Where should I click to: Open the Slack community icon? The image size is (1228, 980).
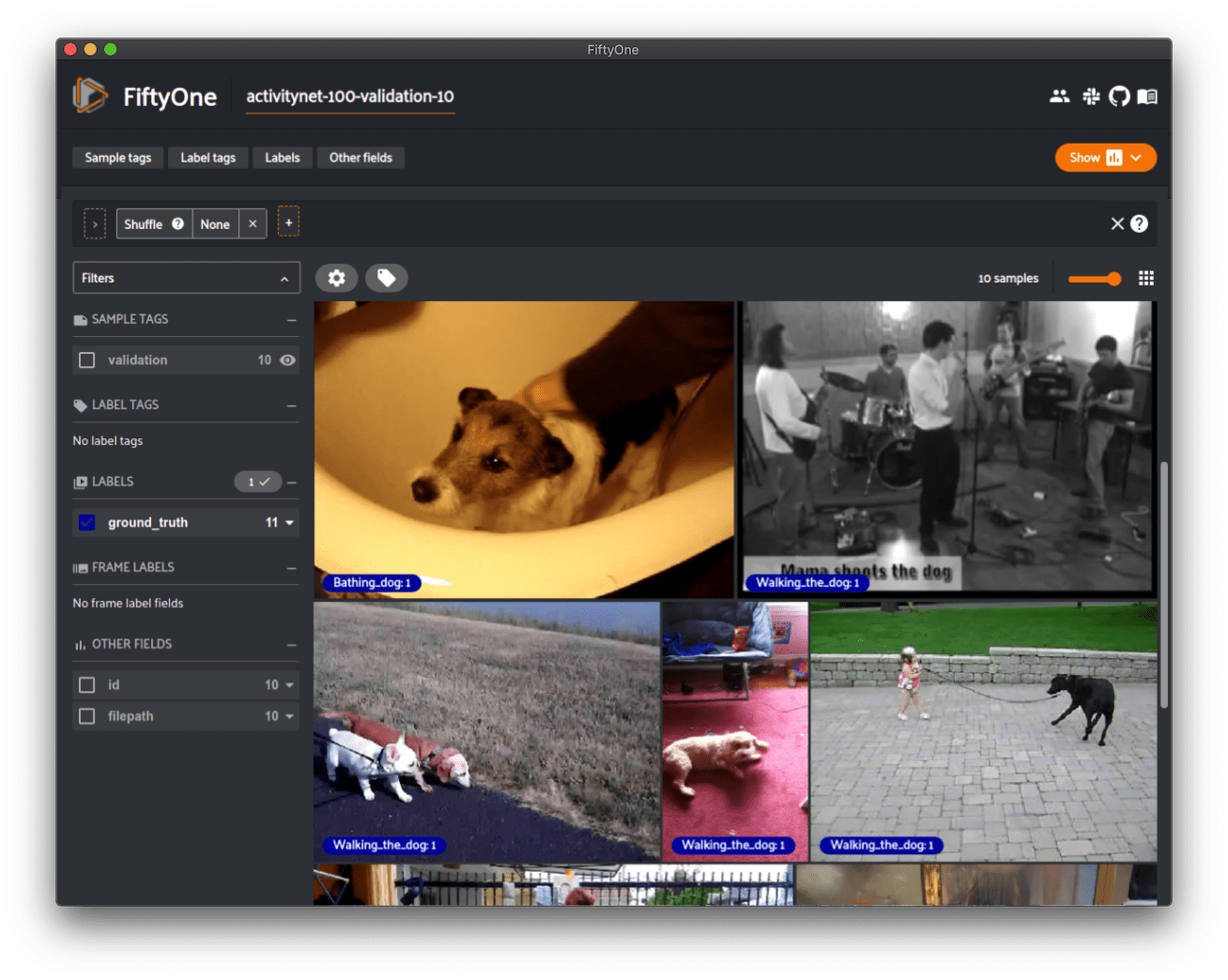pos(1090,96)
